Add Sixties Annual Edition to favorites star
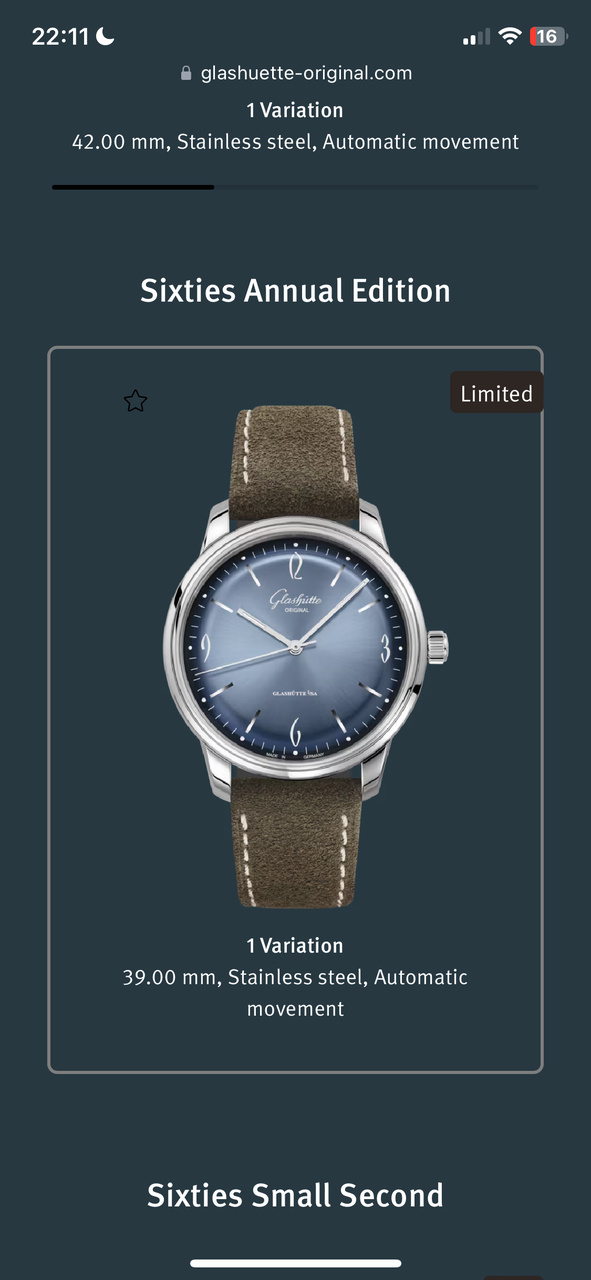Viewport: 591px width, 1280px height. 135,402
